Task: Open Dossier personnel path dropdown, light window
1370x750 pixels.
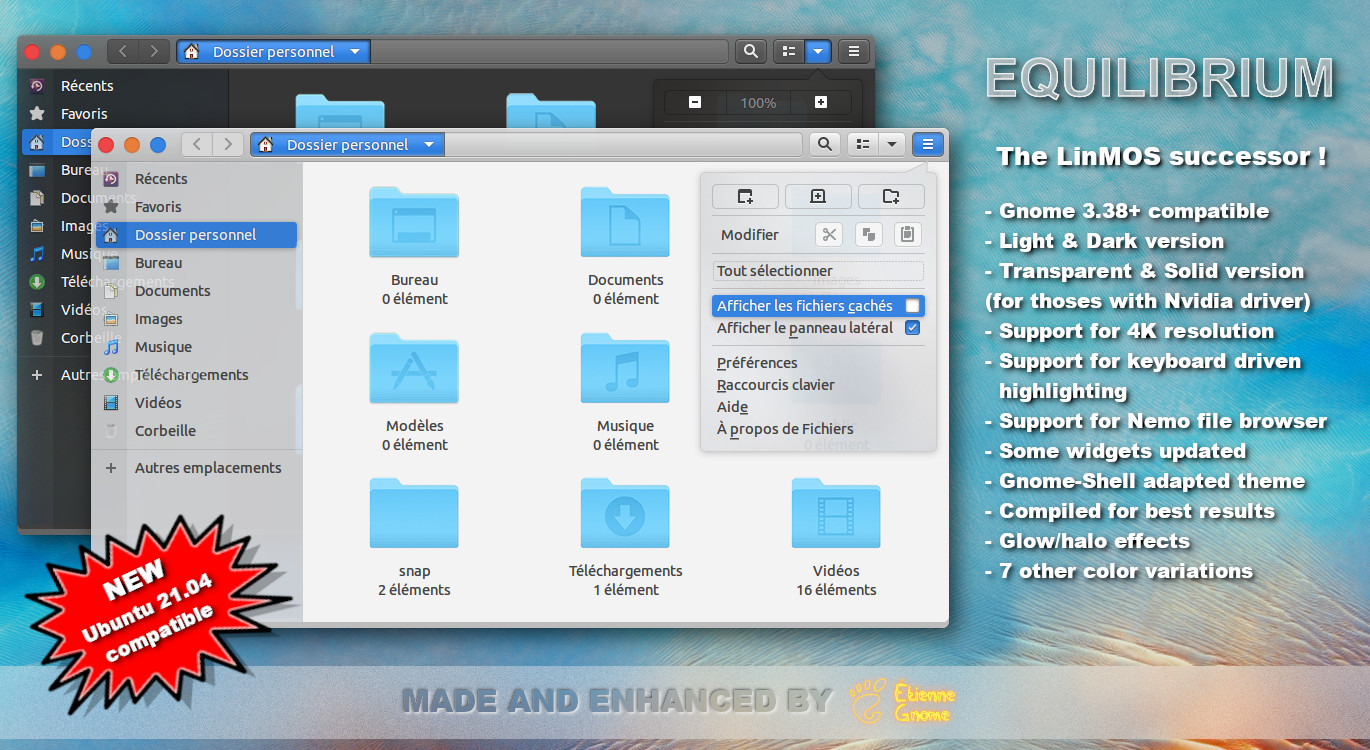Action: point(347,145)
